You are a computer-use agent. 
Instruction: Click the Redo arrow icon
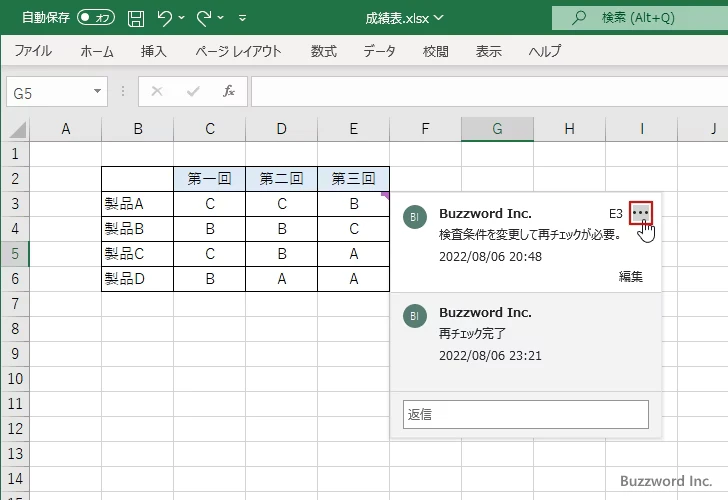tap(204, 18)
